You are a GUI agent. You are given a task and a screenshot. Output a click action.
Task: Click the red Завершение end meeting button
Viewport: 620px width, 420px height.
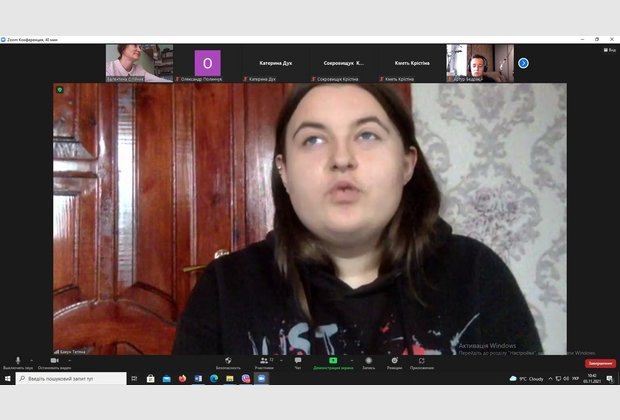pyautogui.click(x=600, y=363)
